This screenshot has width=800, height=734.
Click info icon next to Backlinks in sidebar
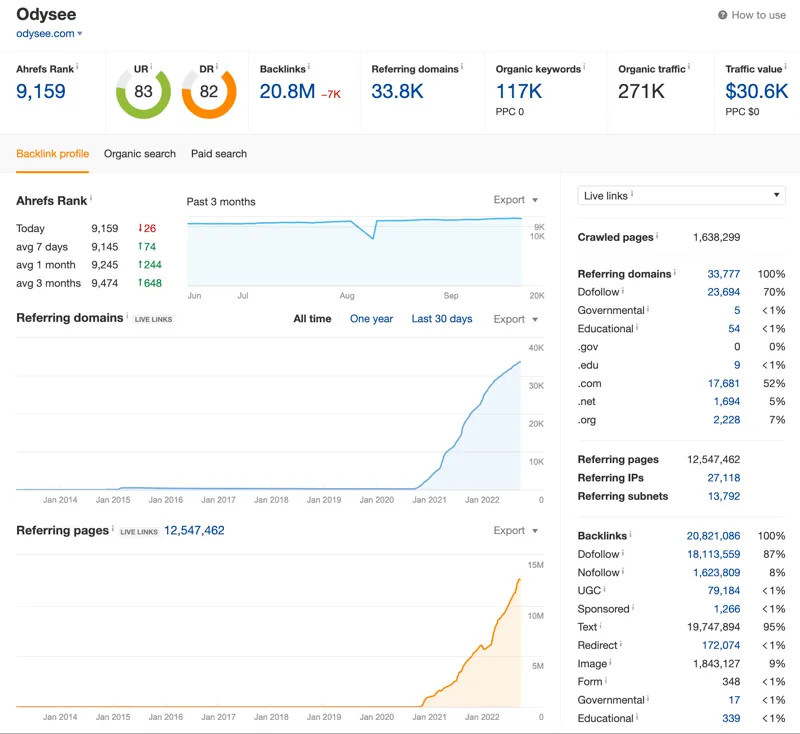tap(630, 534)
